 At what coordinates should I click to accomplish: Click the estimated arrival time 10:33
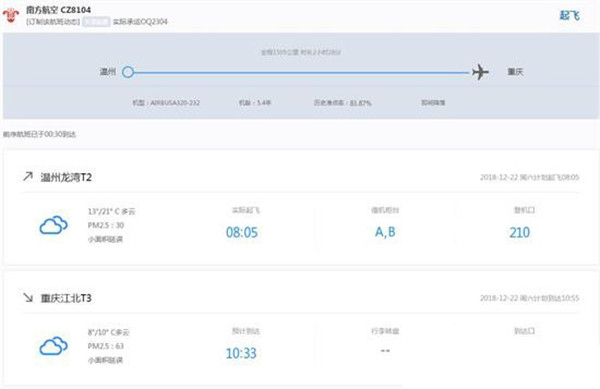(x=241, y=353)
